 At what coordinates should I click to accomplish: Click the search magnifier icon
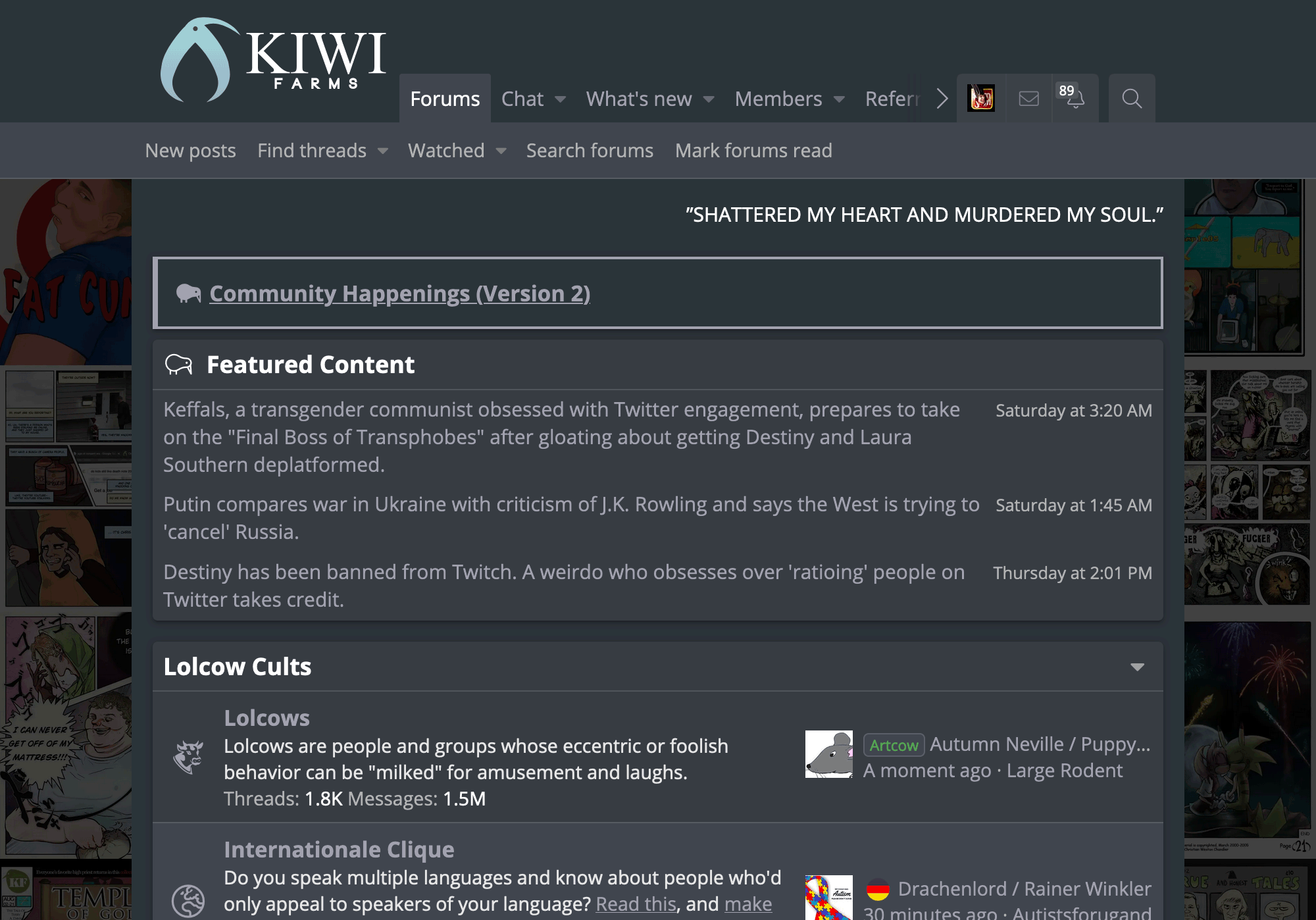point(1132,99)
